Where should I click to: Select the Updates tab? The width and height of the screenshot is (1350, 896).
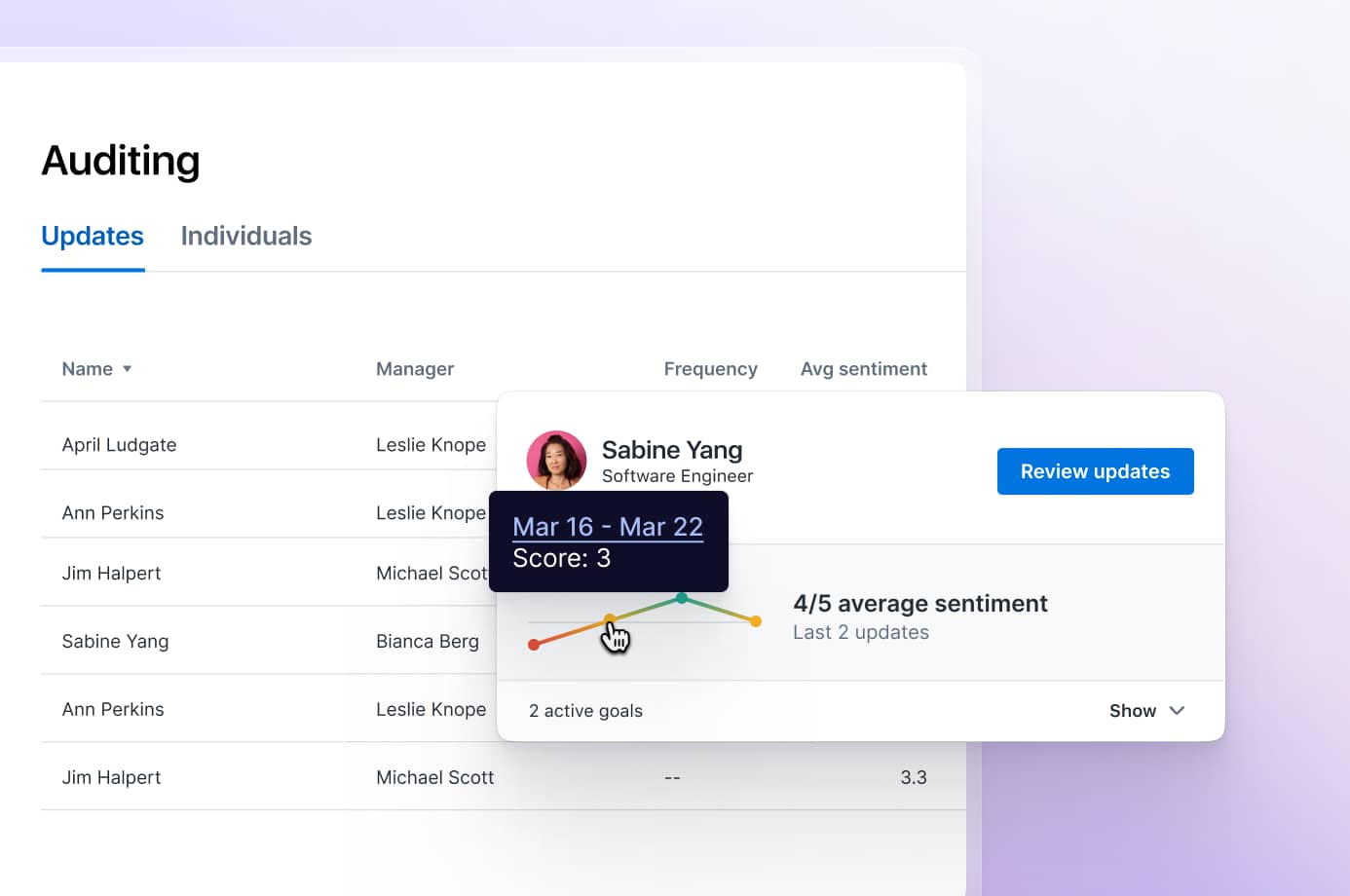coord(93,236)
